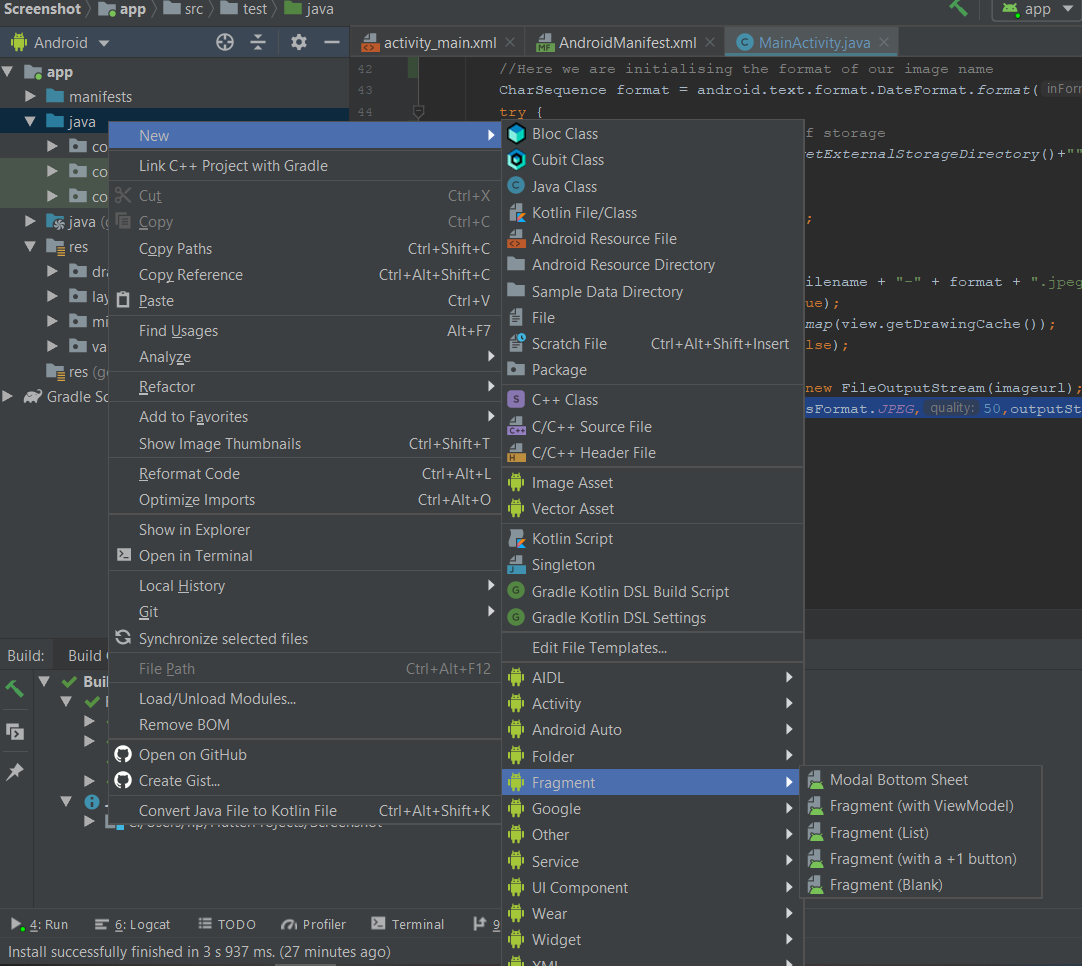Collapse the app module tree node
Image resolution: width=1082 pixels, height=966 pixels.
click(9, 72)
